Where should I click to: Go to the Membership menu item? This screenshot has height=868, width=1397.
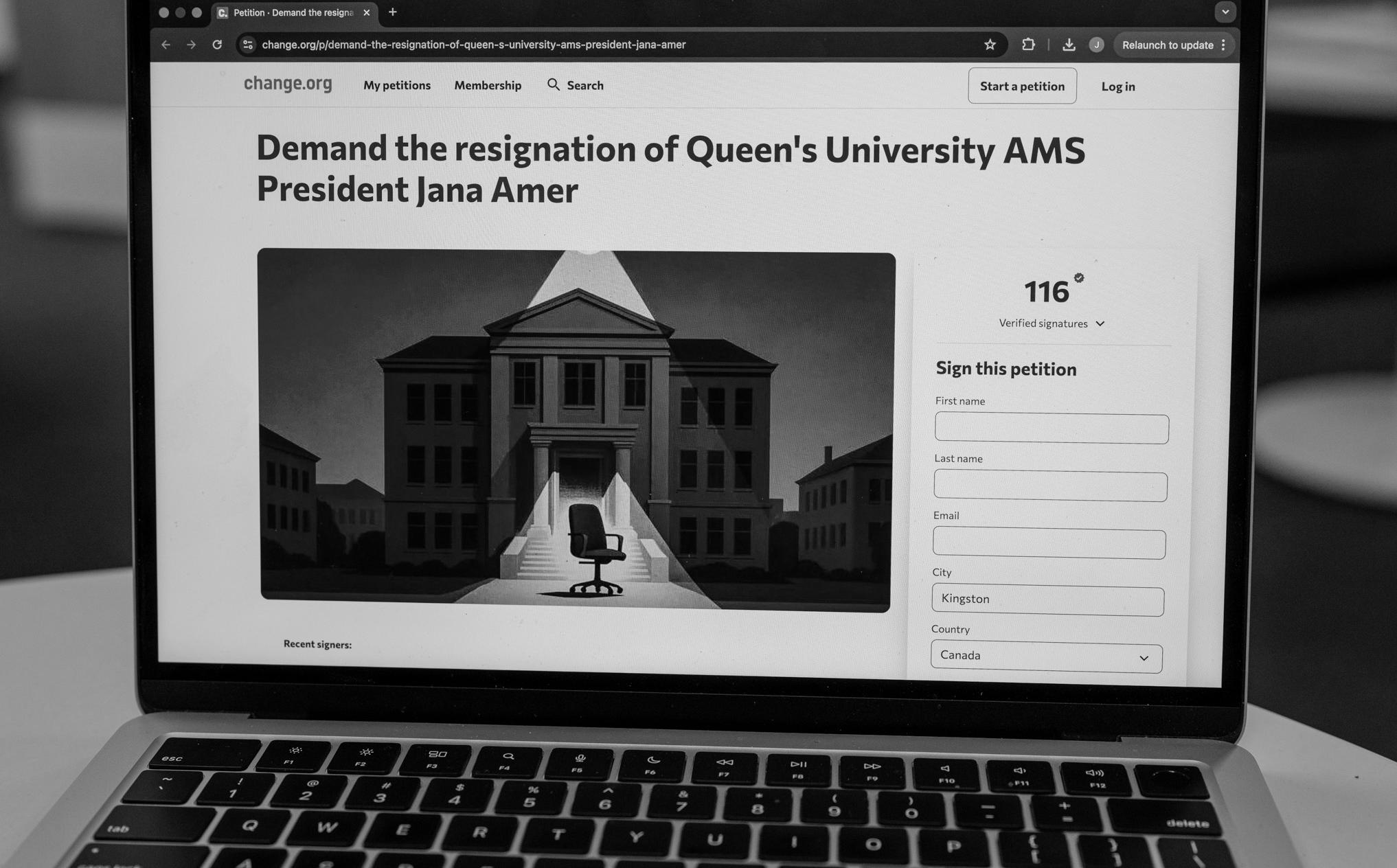click(x=488, y=85)
